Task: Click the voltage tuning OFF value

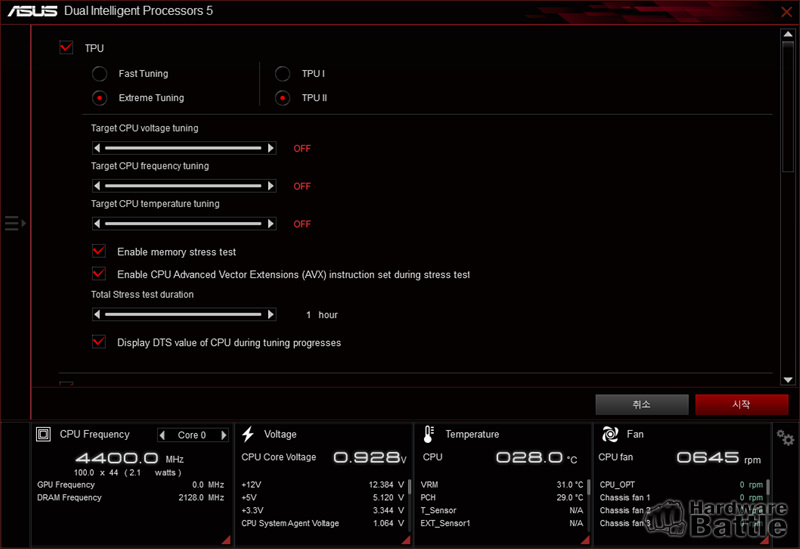Action: coord(302,148)
